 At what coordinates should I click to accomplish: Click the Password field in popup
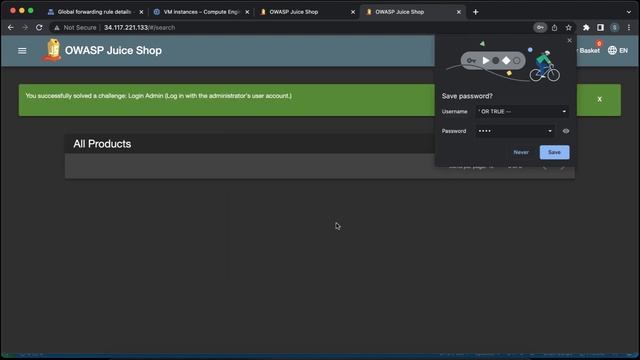515,131
